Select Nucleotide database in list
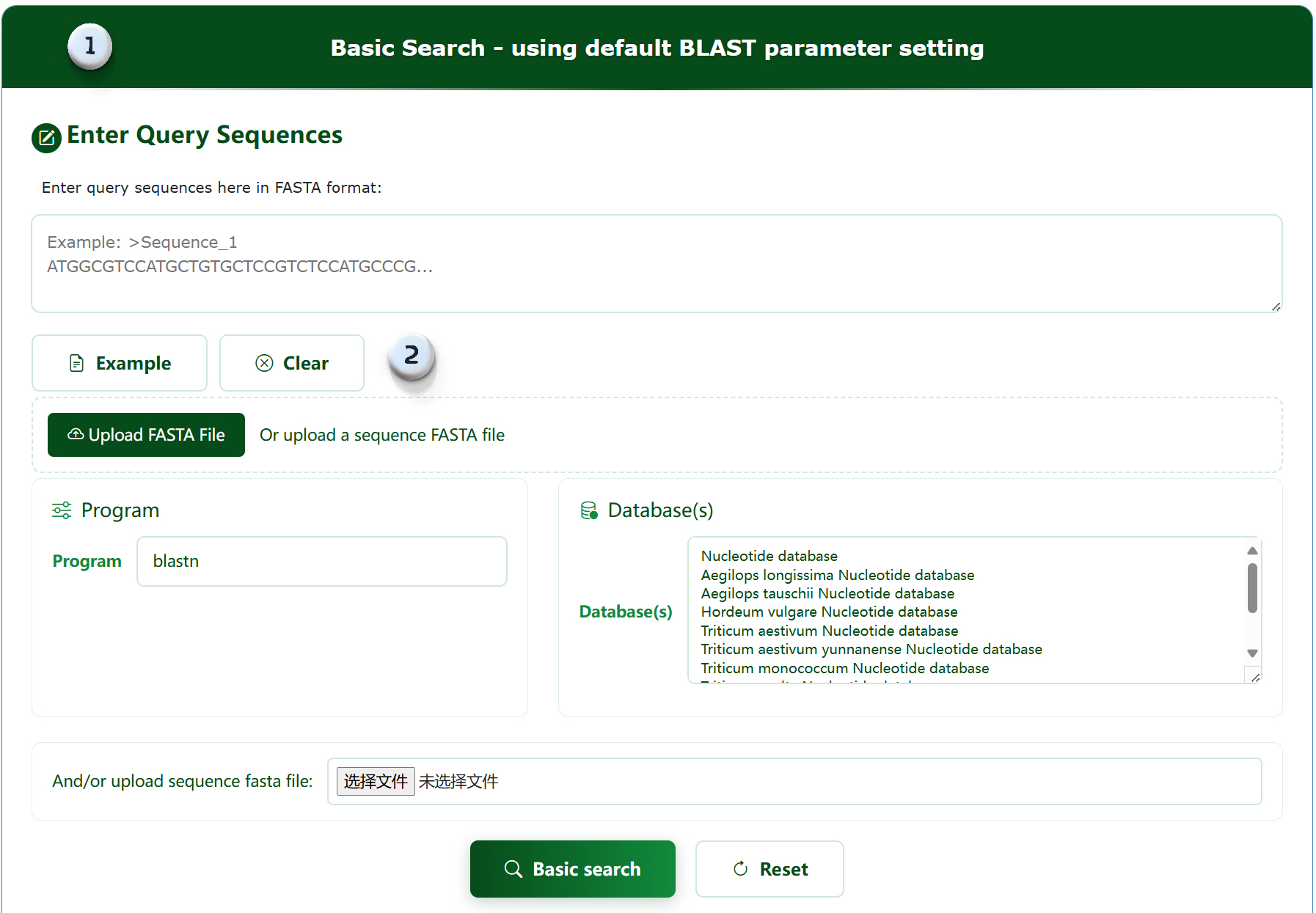Viewport: 1316px width, 913px height. pyautogui.click(x=769, y=556)
